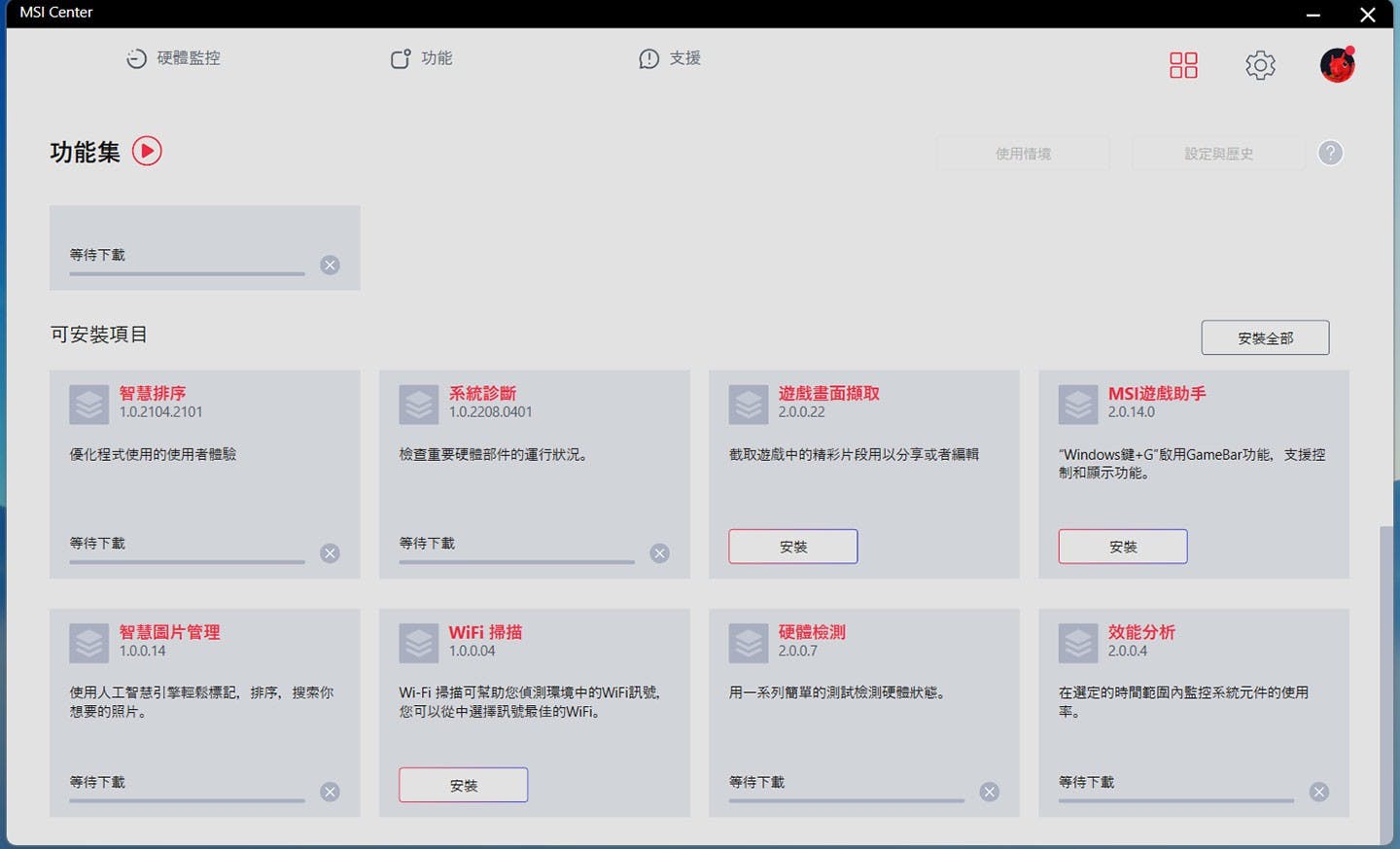Image resolution: width=1400 pixels, height=849 pixels.
Task: Click the 智慧排序 title
Action: (153, 393)
